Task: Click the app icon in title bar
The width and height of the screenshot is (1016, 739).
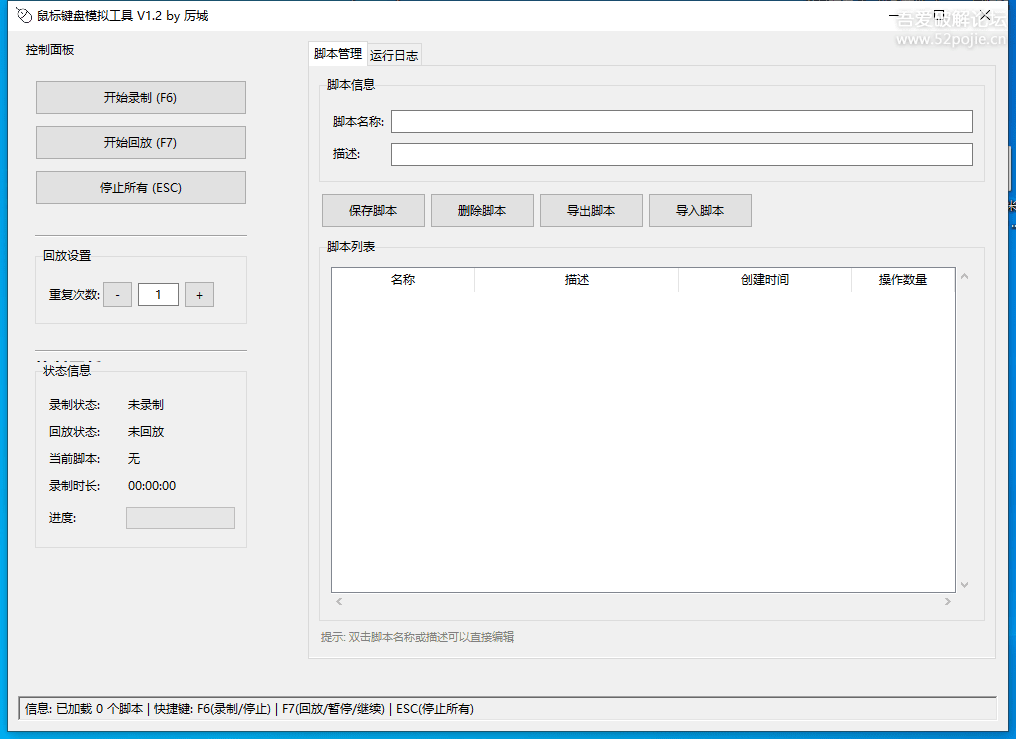Action: click(x=24, y=16)
